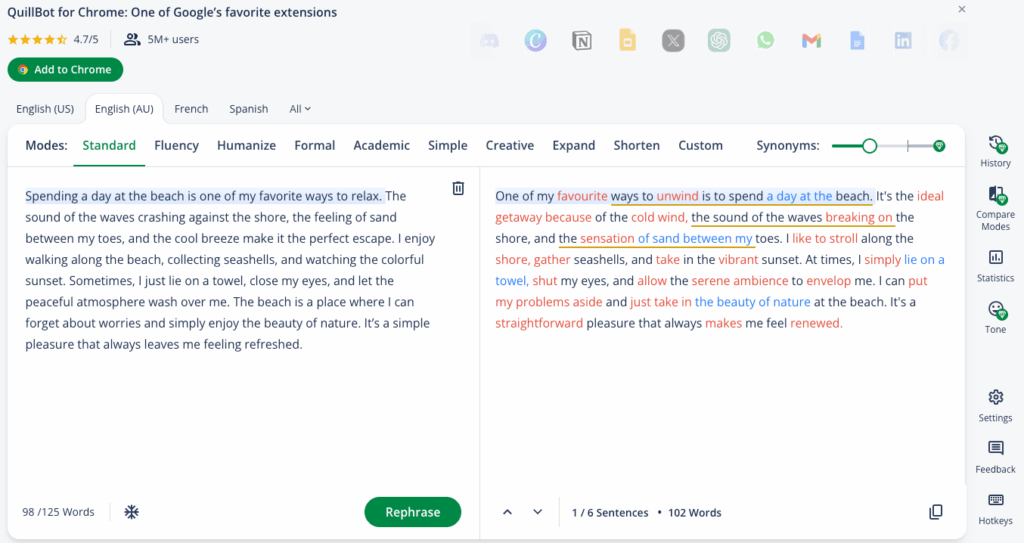Image resolution: width=1024 pixels, height=543 pixels.
Task: Click the word 'envelop' in output
Action: click(x=828, y=281)
